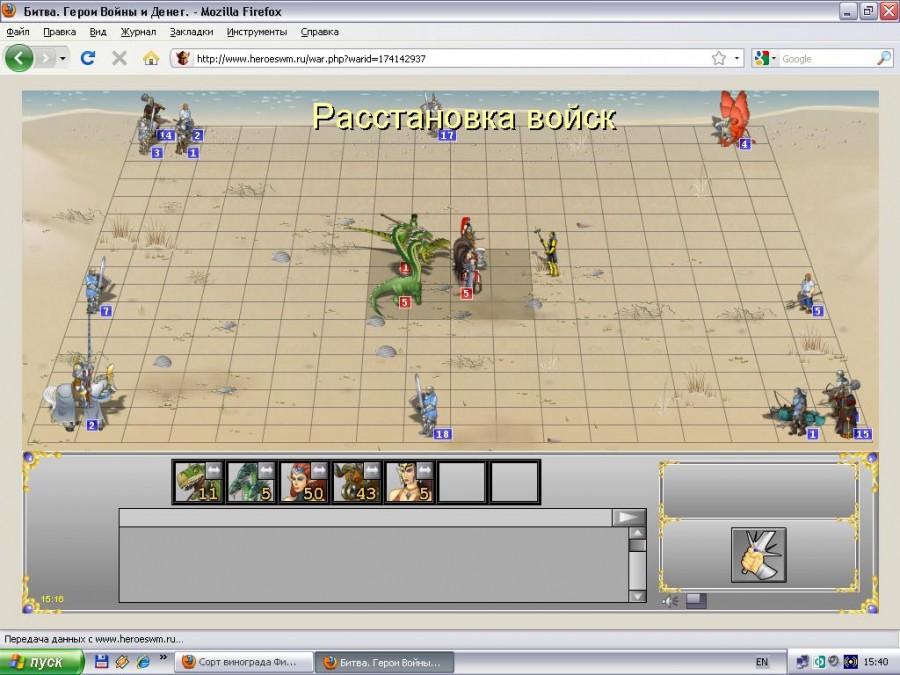Select the blonde priestess slot with 5
Screen dimensions: 900x675
409,482
